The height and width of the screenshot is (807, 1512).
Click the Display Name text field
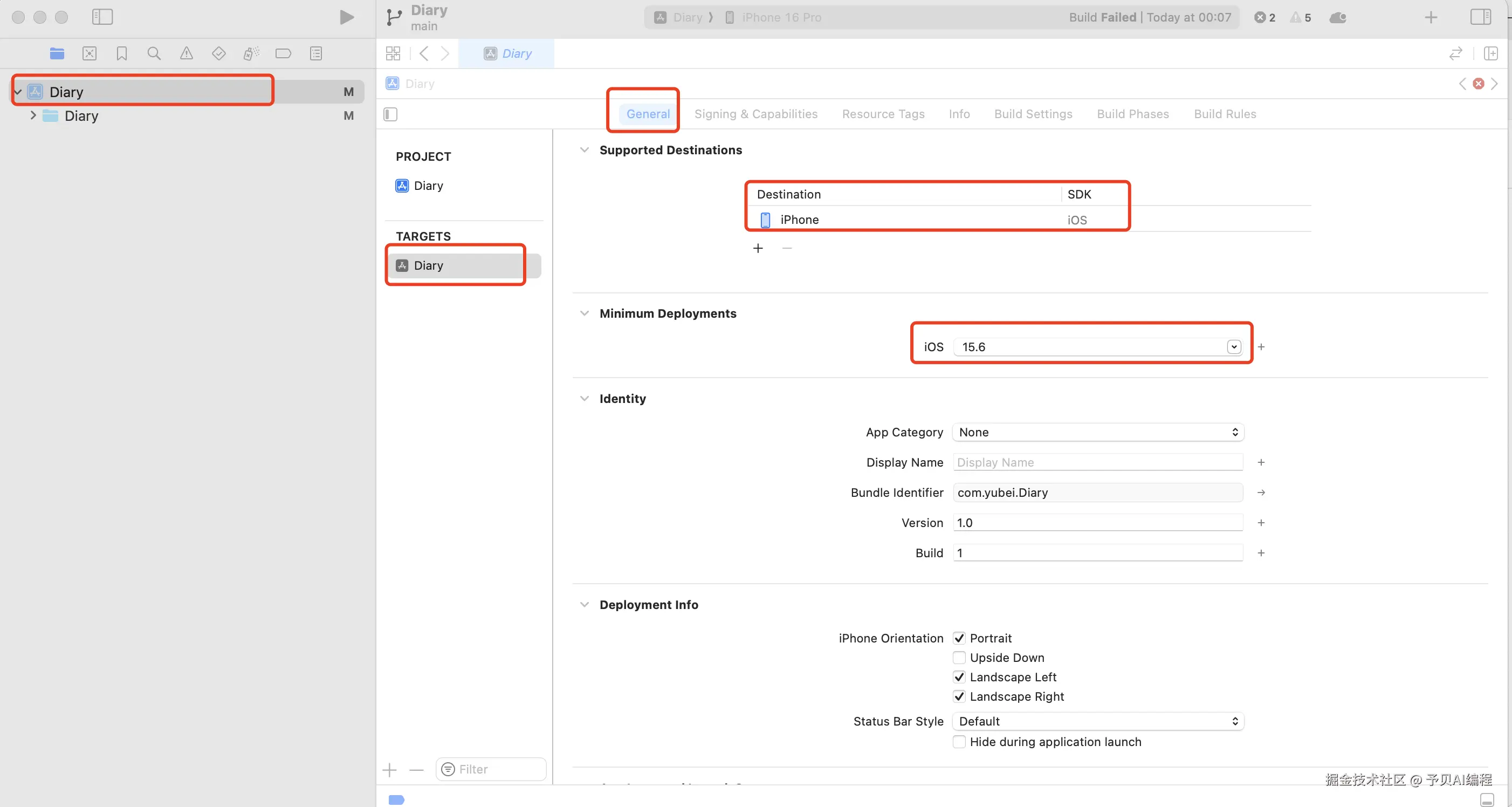(1098, 462)
